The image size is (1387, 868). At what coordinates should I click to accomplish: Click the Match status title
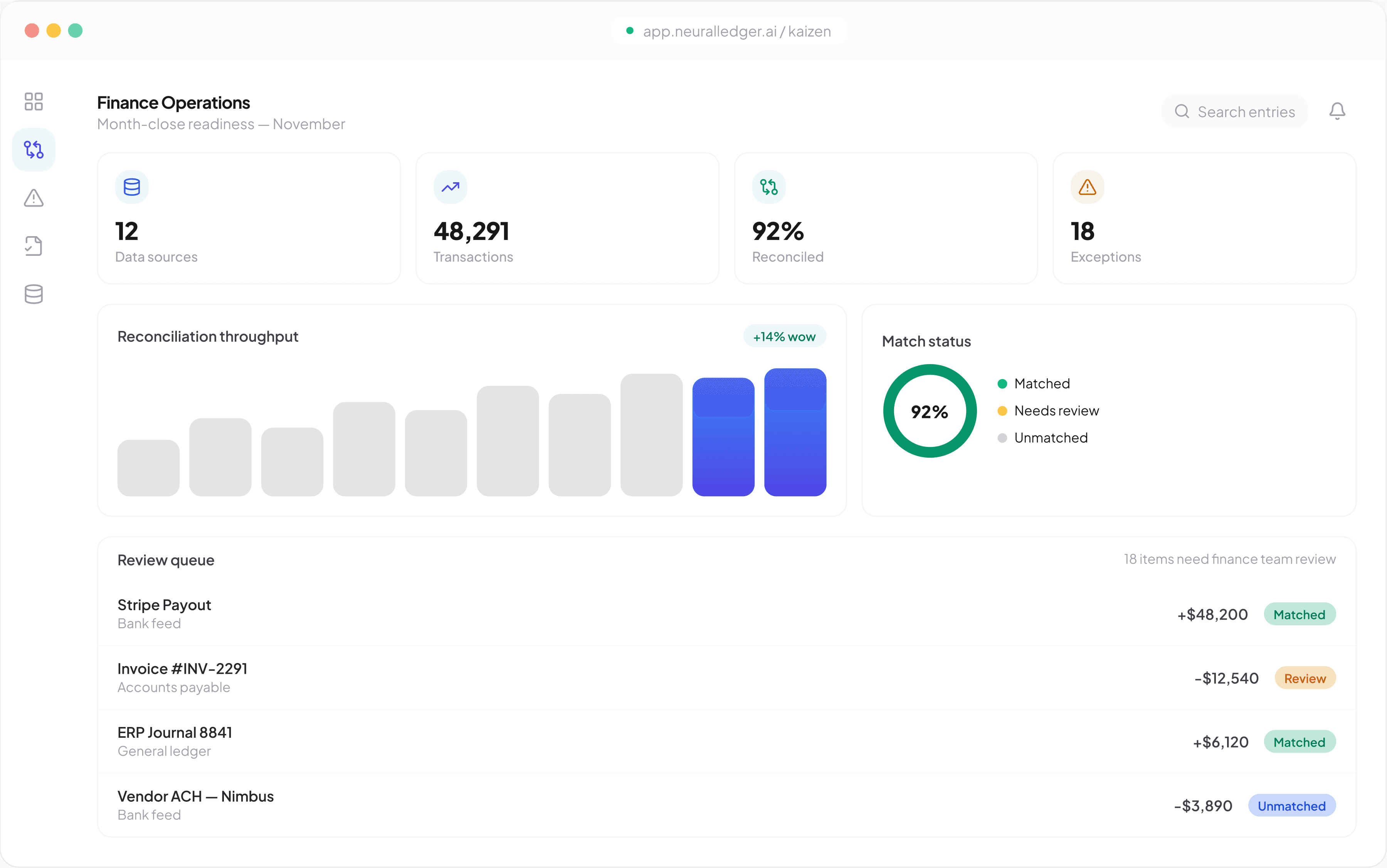point(926,341)
